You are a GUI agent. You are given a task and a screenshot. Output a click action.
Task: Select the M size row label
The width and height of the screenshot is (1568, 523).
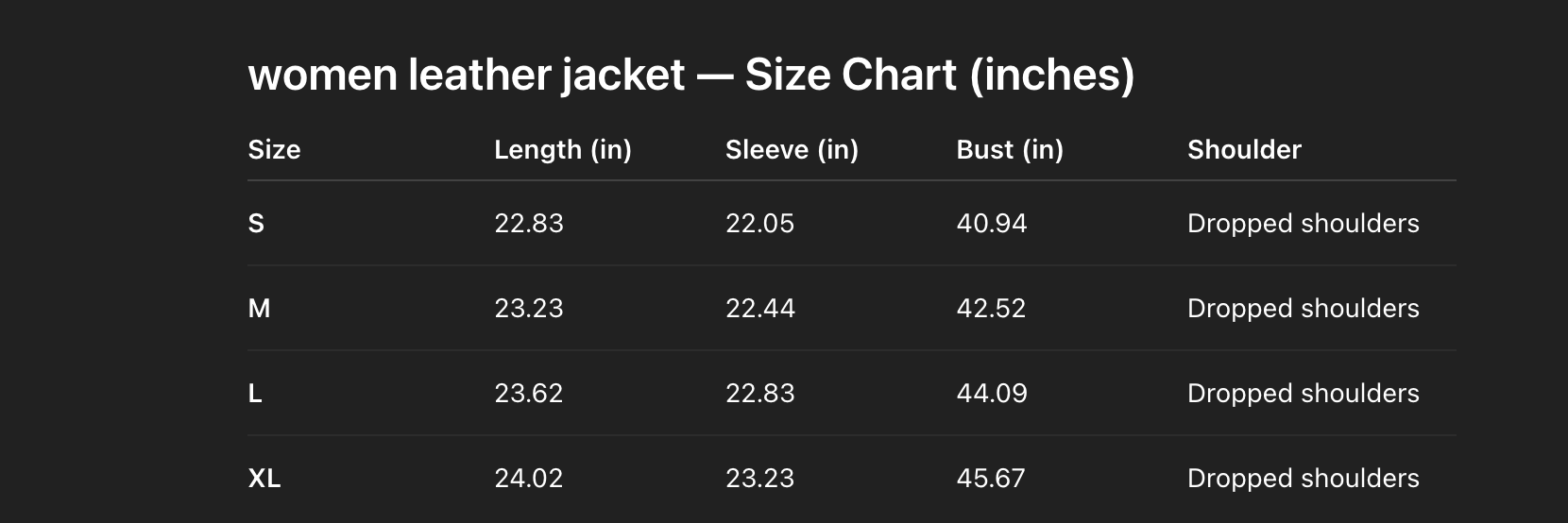point(259,309)
